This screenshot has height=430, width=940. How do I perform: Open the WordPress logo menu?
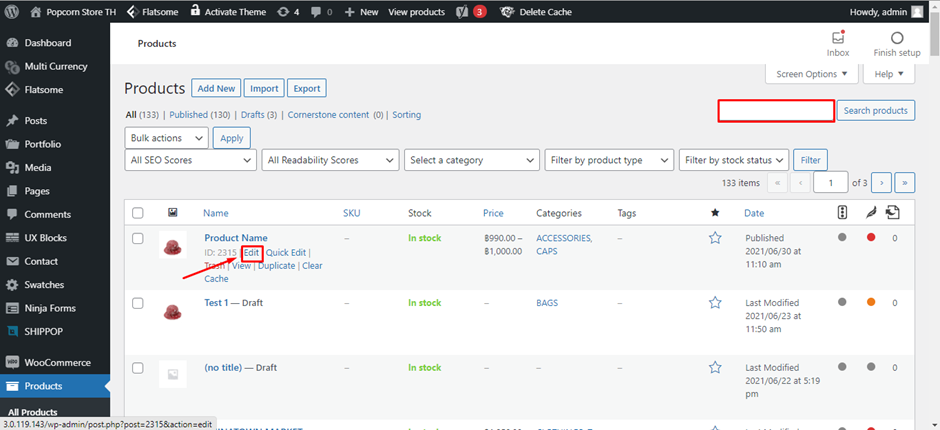click(12, 11)
